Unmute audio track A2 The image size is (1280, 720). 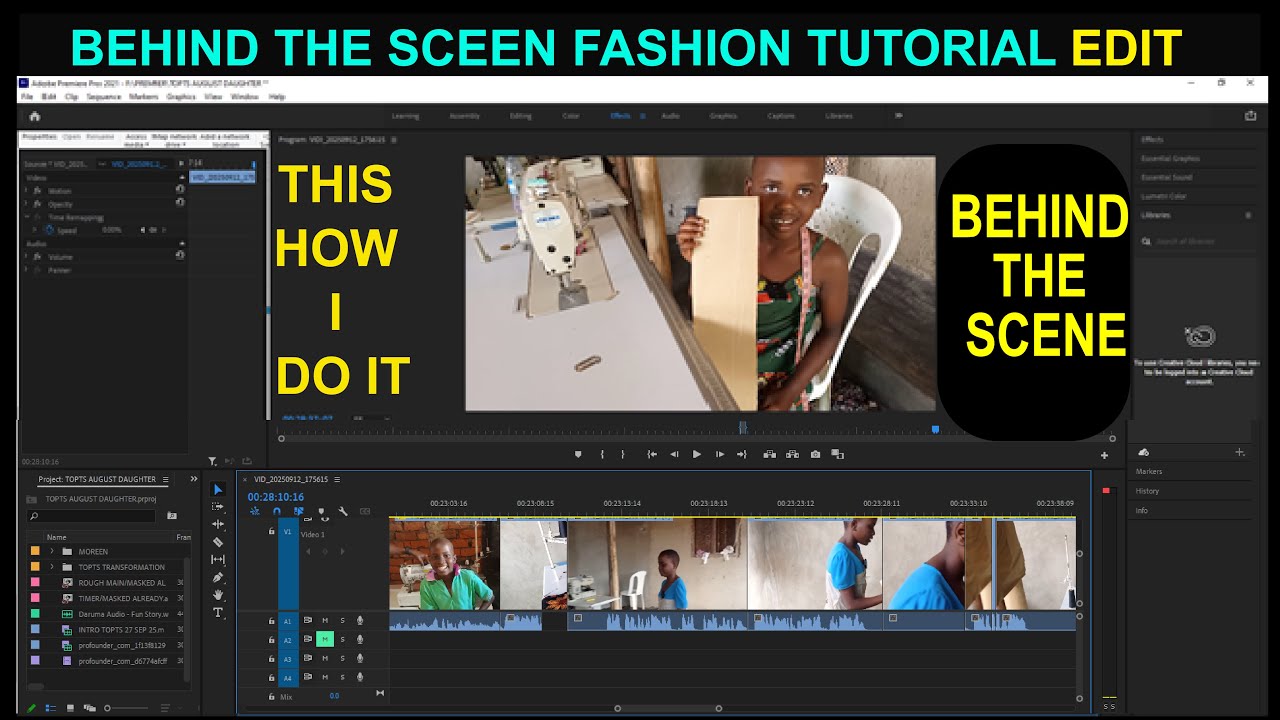[x=324, y=640]
